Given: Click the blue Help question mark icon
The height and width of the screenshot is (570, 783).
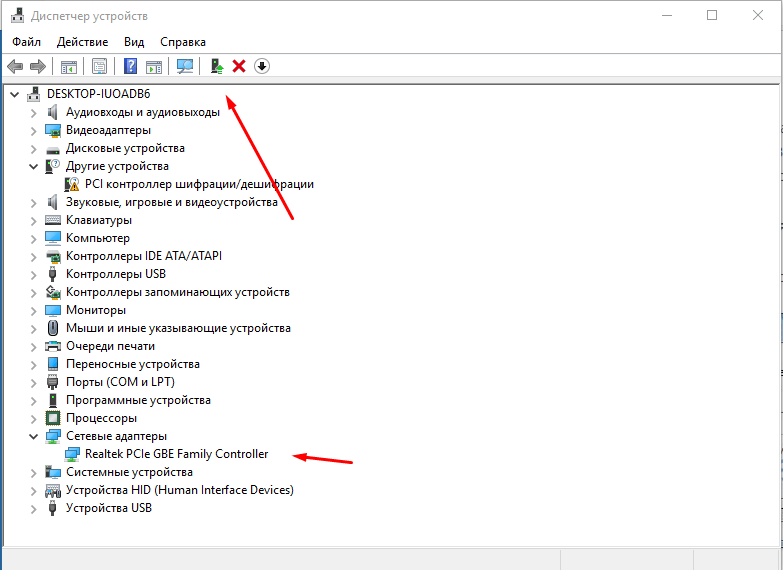Looking at the screenshot, I should point(130,66).
